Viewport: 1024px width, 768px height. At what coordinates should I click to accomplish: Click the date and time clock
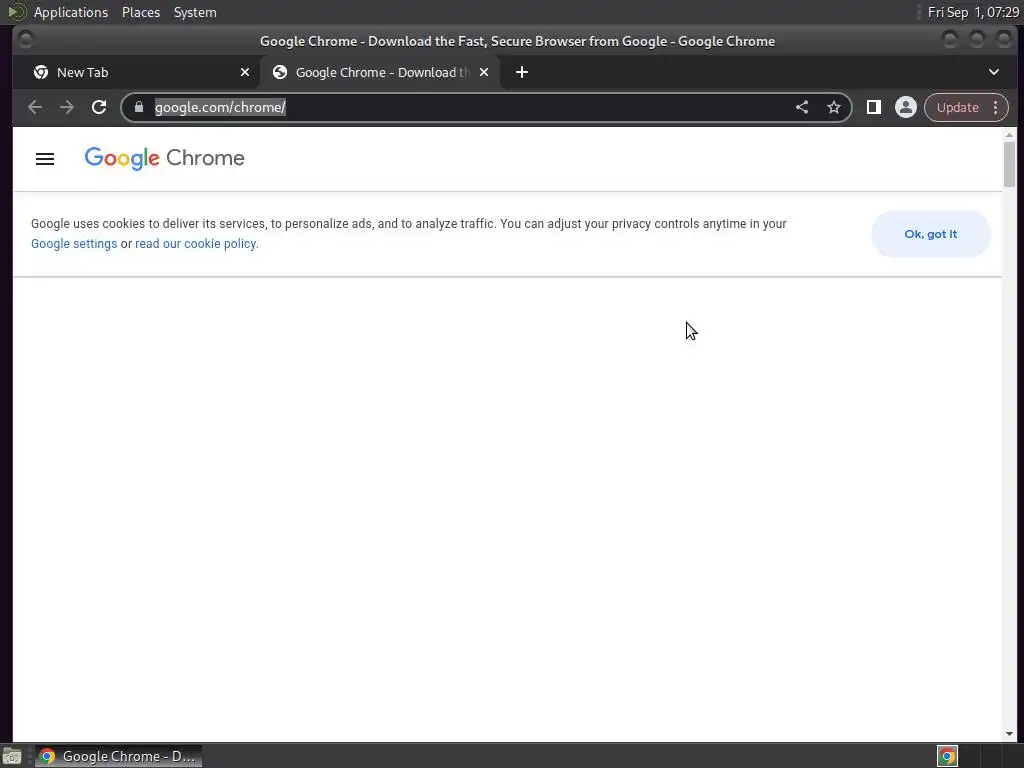[972, 12]
